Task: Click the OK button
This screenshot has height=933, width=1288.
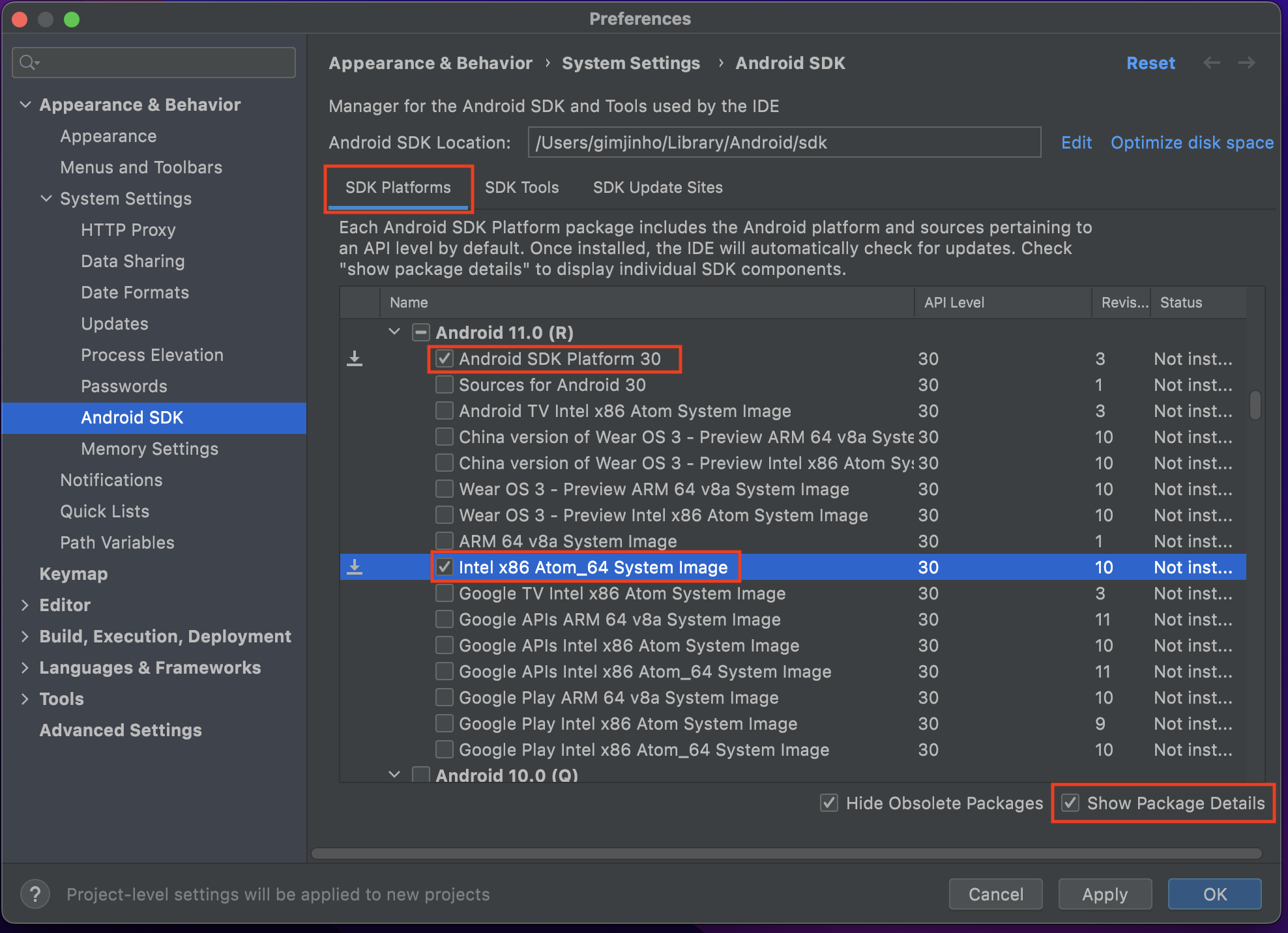Action: [1214, 894]
